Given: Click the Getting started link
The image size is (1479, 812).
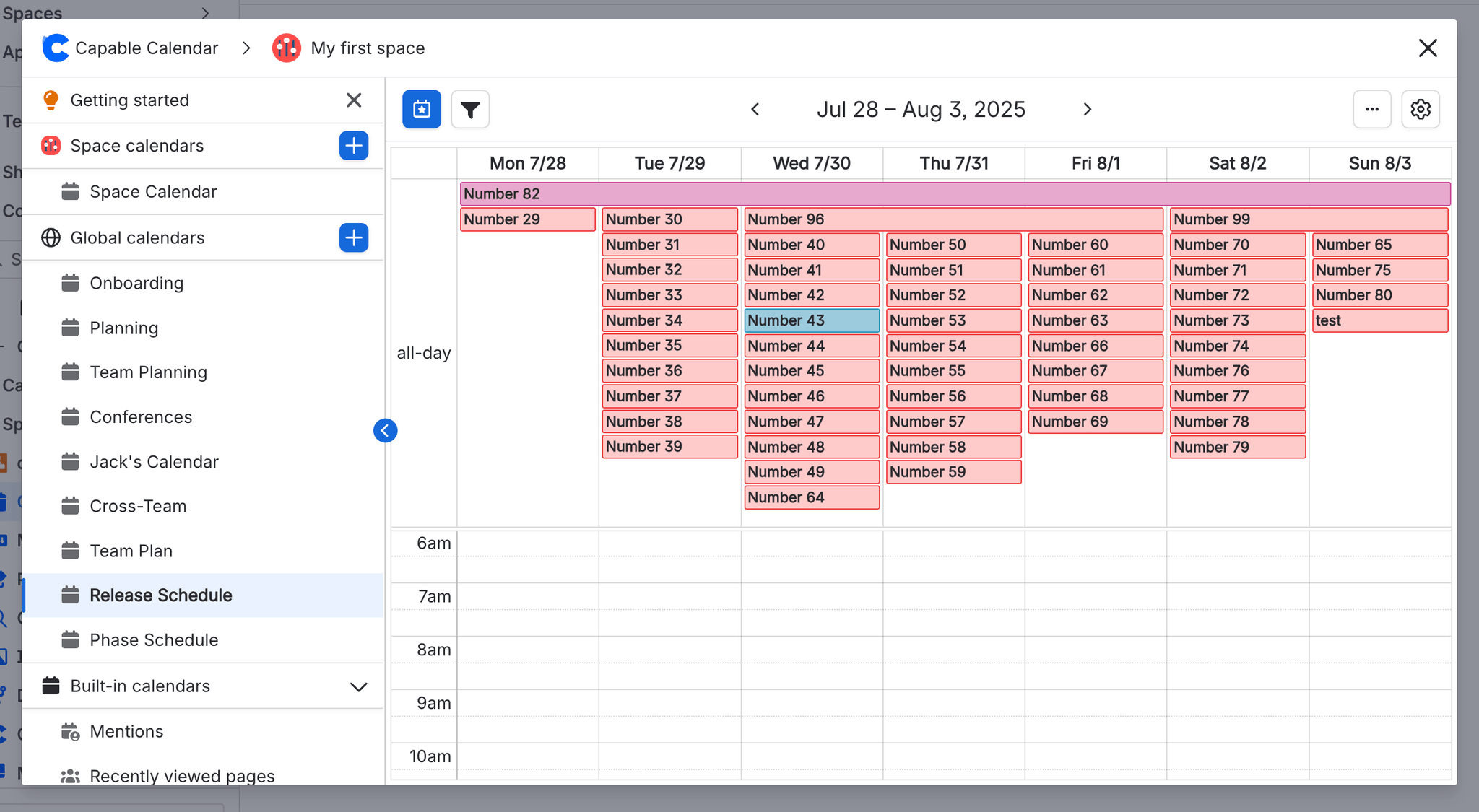Looking at the screenshot, I should coord(129,100).
